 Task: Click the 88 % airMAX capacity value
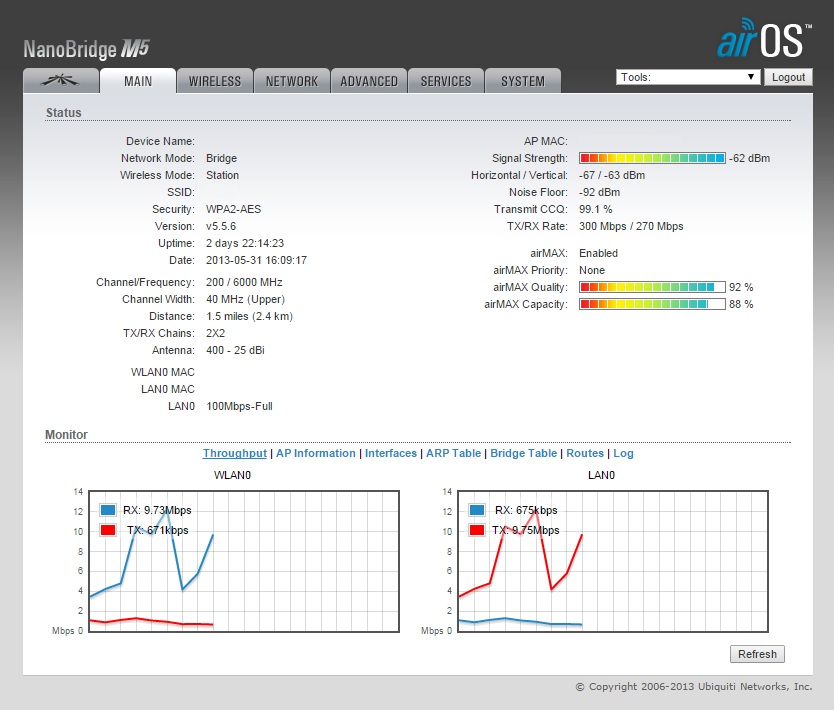[x=741, y=304]
